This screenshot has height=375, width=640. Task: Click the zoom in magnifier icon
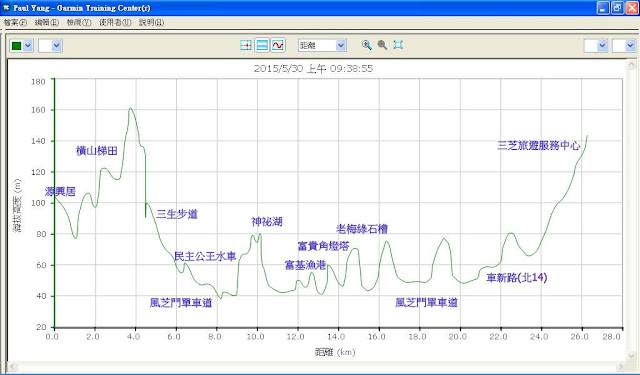pos(367,45)
